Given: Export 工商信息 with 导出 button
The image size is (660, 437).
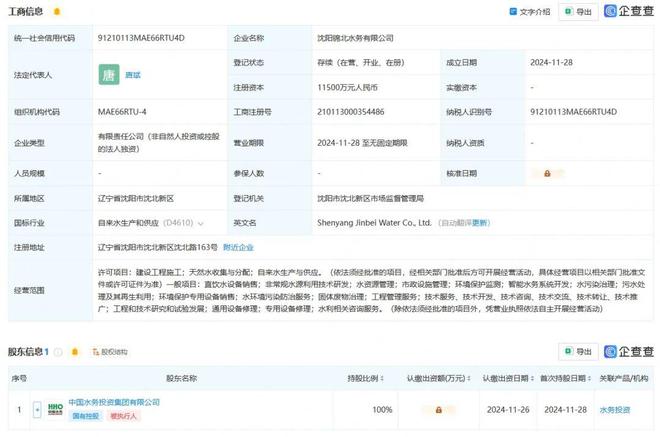Looking at the screenshot, I should coord(578,12).
